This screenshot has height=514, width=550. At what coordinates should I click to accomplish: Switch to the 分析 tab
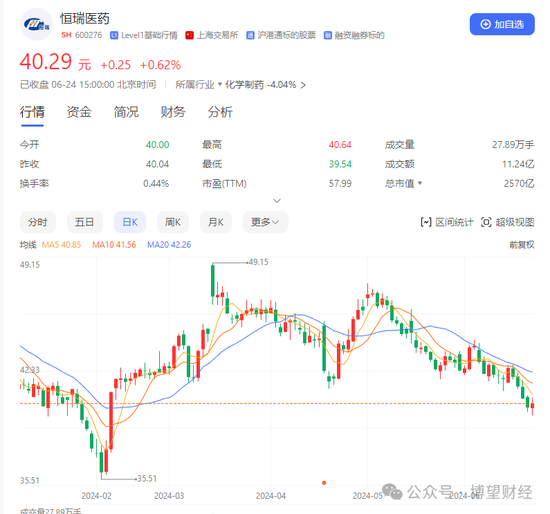click(x=220, y=112)
